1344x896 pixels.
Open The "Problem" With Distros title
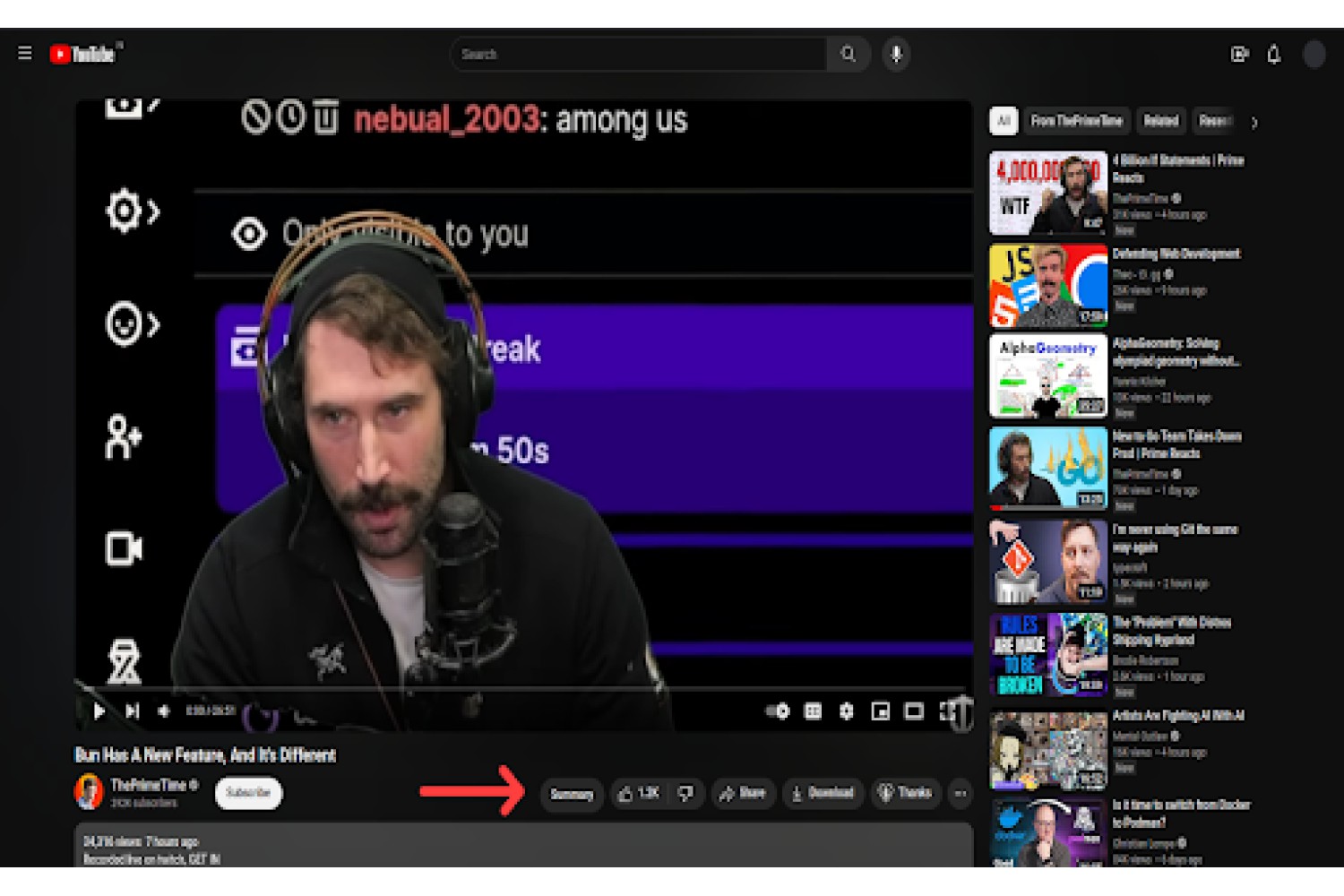click(1172, 631)
